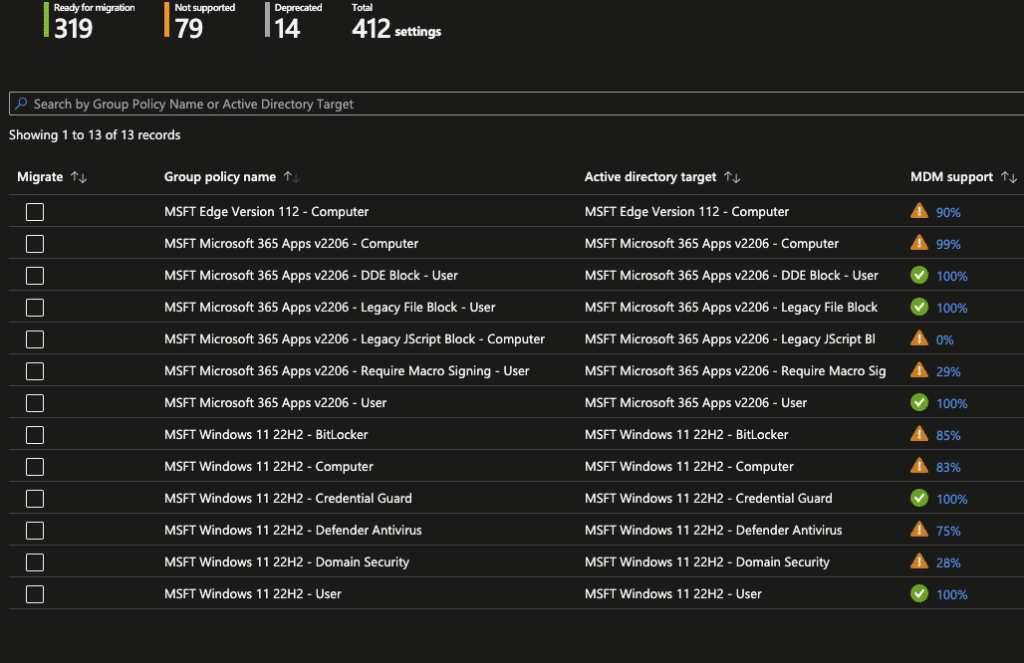Open 90% MDM support report link
Screen dimensions: 1024x663
coord(948,212)
